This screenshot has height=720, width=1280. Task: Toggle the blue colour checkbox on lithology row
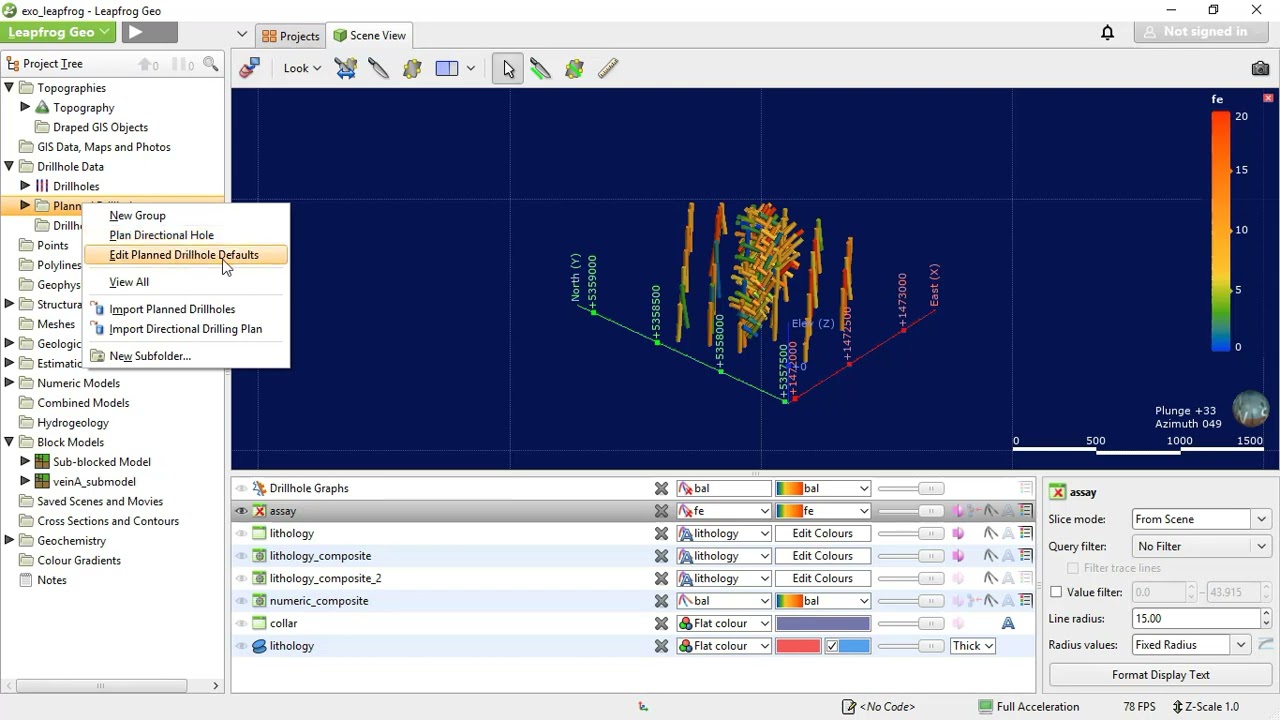831,646
